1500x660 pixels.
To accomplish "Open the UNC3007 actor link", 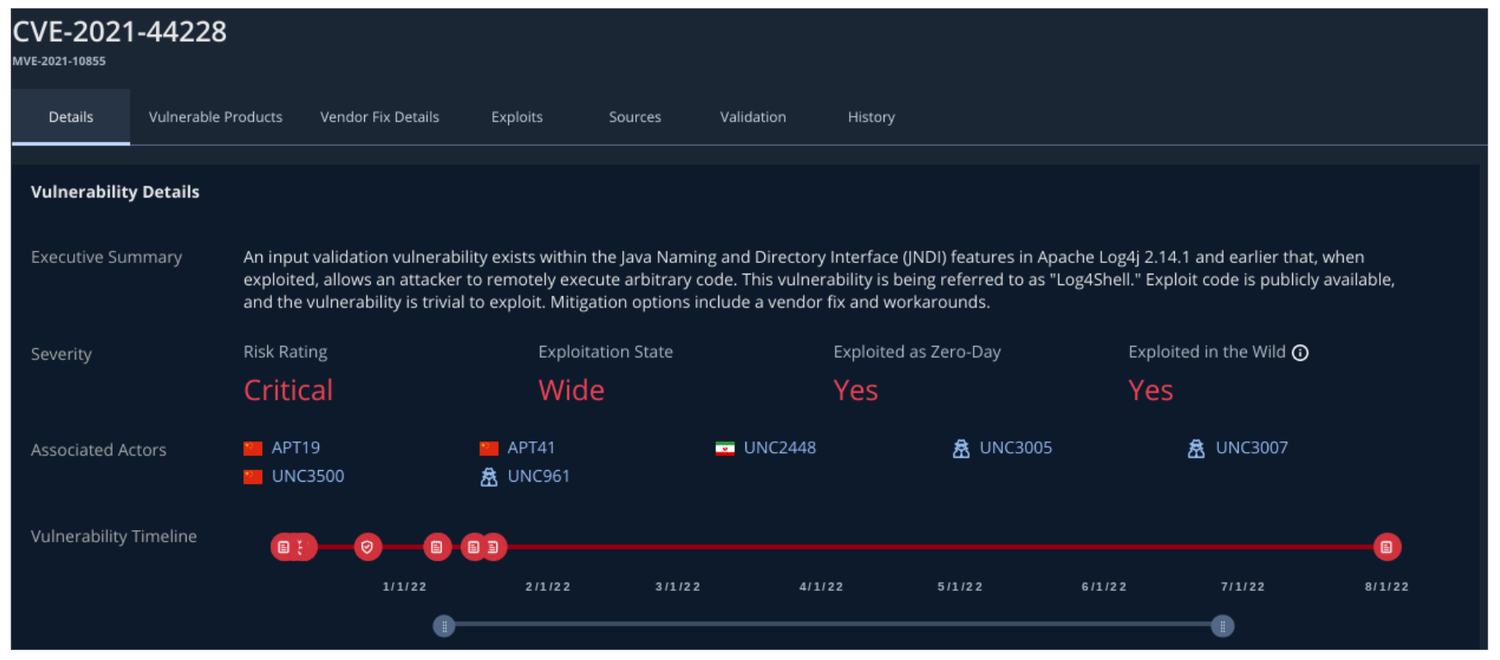I will coord(1252,448).
